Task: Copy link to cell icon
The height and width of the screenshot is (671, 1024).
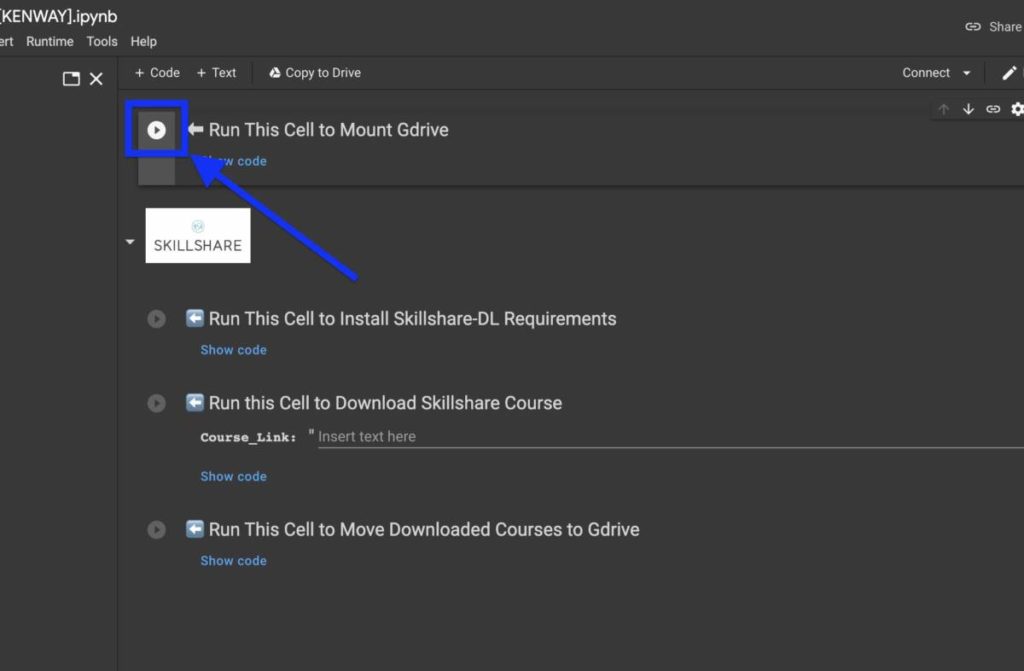Action: 993,109
